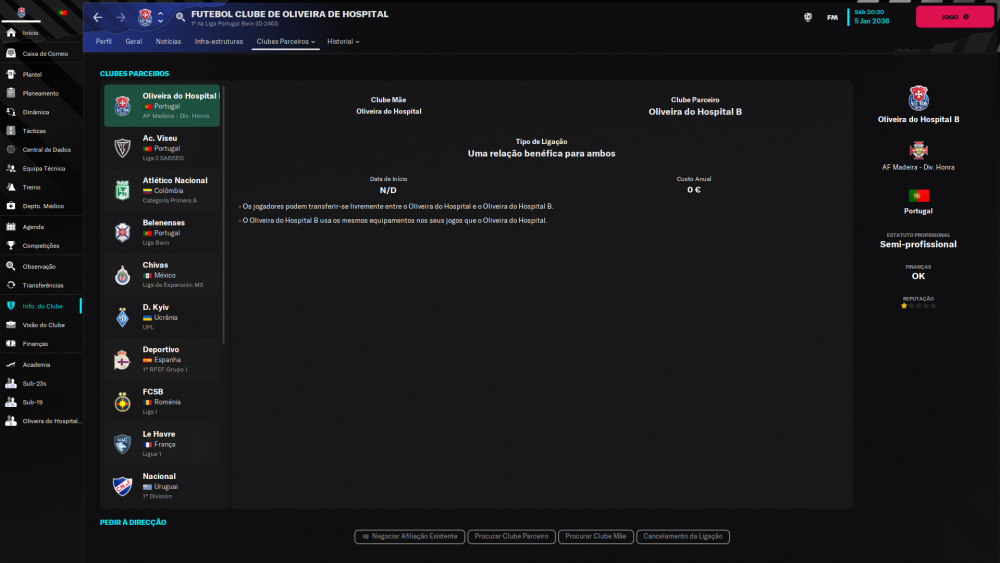This screenshot has height=563, width=1000.
Task: Select Oliveira do Hospital B partner row
Action: [x=162, y=106]
